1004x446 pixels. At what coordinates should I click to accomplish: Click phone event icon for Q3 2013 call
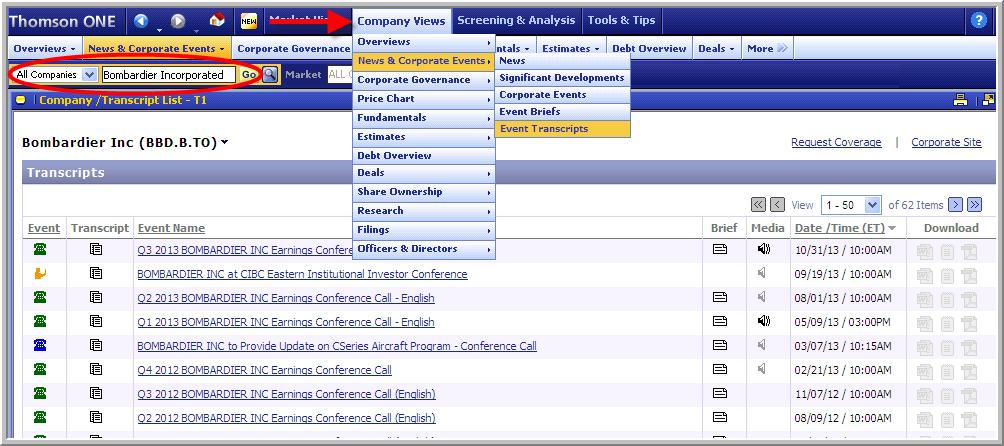click(x=40, y=249)
